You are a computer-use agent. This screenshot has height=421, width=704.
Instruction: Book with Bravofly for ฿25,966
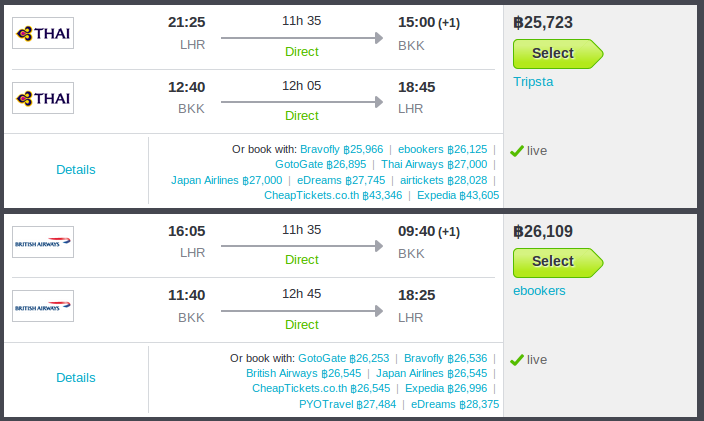click(x=342, y=149)
